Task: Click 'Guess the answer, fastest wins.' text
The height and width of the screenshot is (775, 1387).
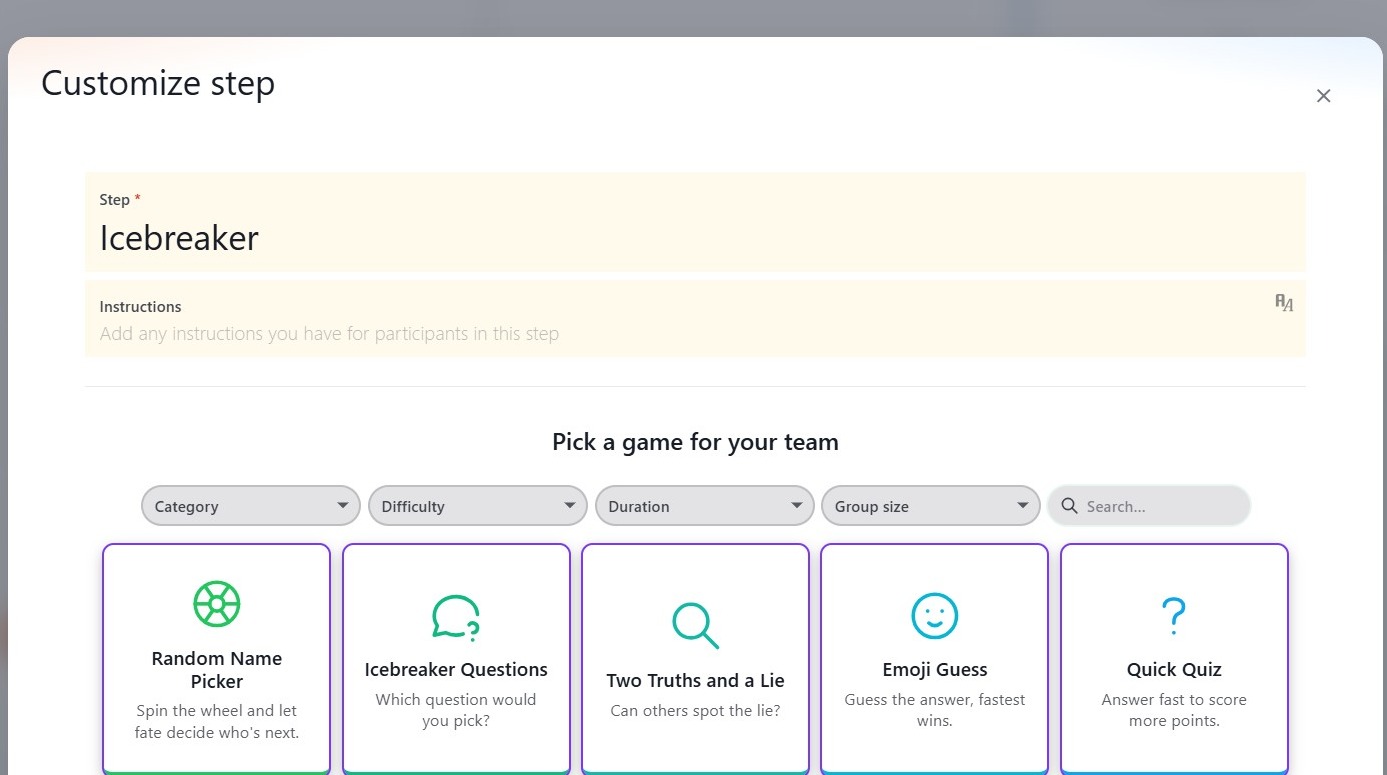Action: tap(934, 710)
